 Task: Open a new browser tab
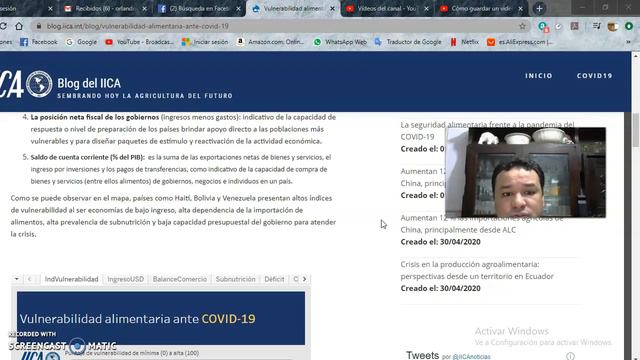click(539, 8)
